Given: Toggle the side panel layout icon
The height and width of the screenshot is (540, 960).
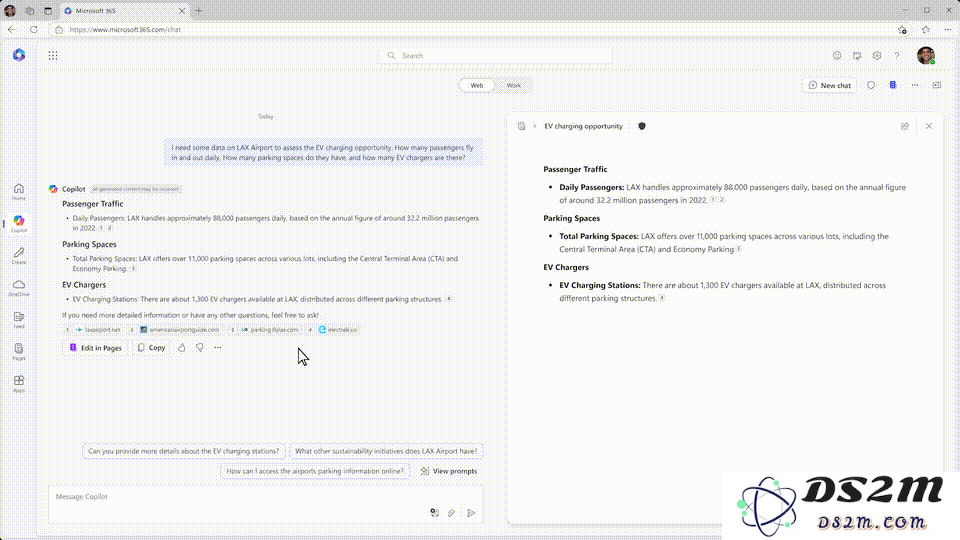Looking at the screenshot, I should pos(937,85).
